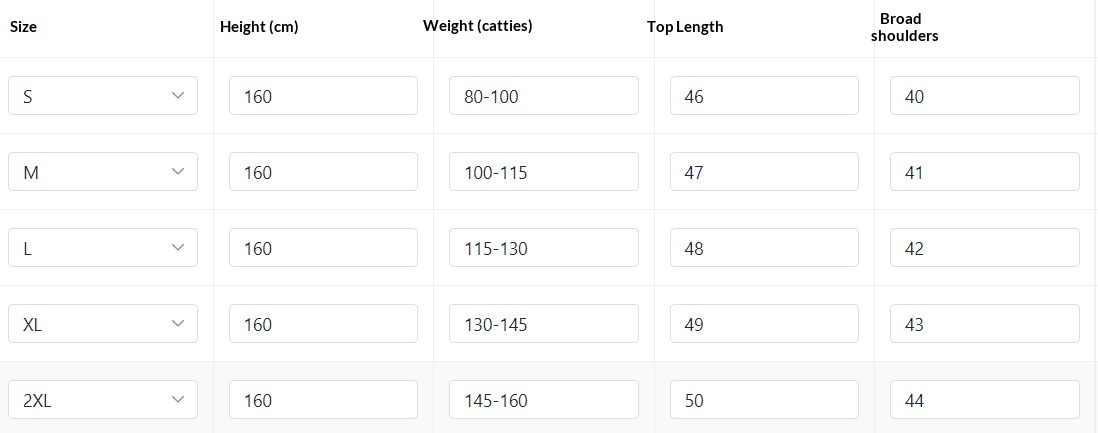
Task: Select the shoulder field showing 42
Action: pos(984,248)
